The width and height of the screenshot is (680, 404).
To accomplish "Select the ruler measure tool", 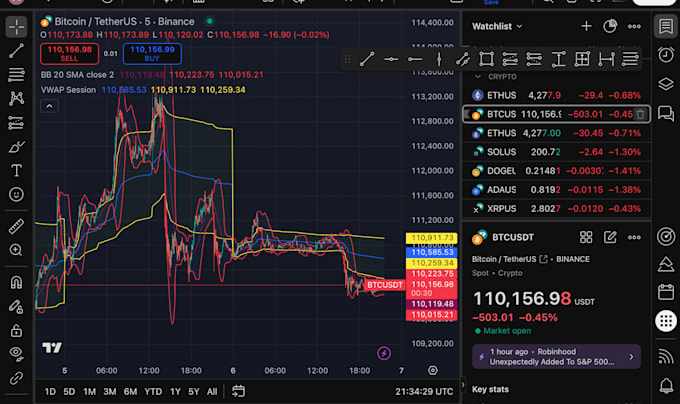I will pos(16,226).
